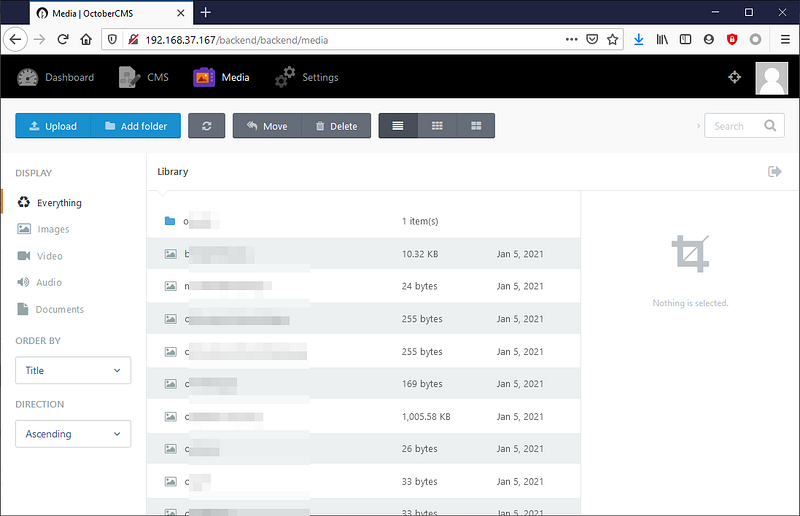800x516 pixels.
Task: Click the address bar URL
Action: point(237,40)
